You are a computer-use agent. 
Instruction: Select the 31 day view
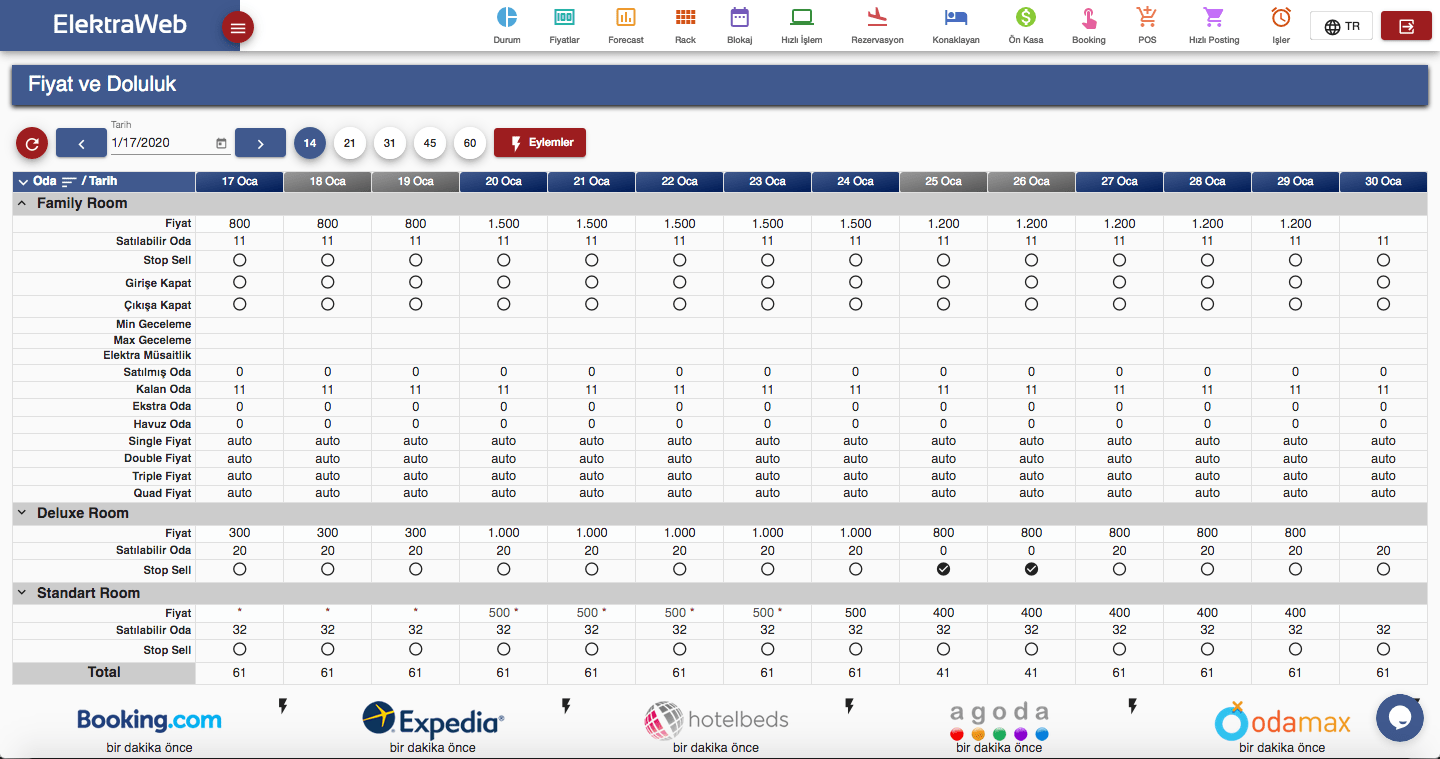point(390,143)
